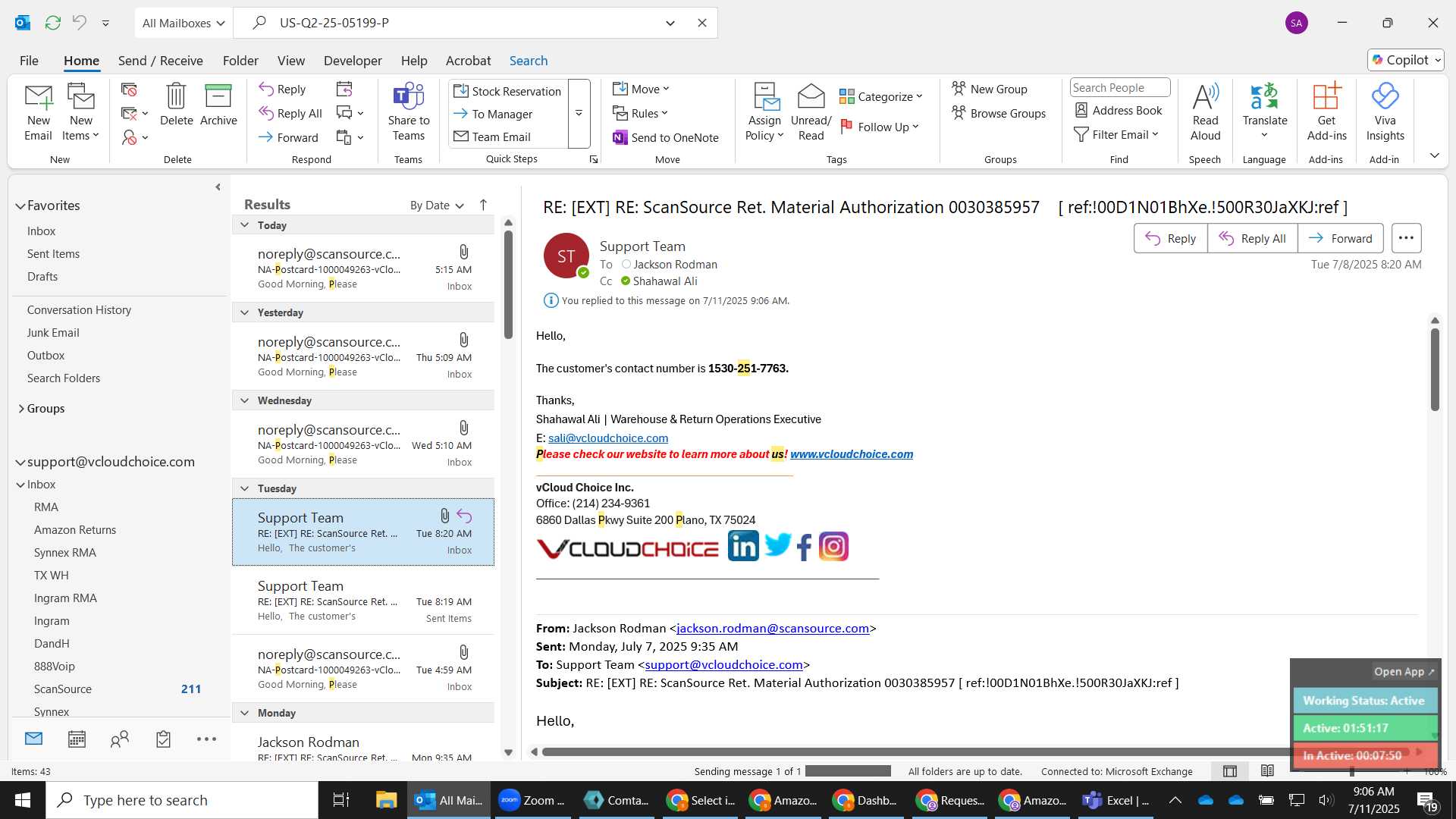The width and height of the screenshot is (1456, 819).
Task: Open LinkedIn icon in email signature
Action: [742, 546]
